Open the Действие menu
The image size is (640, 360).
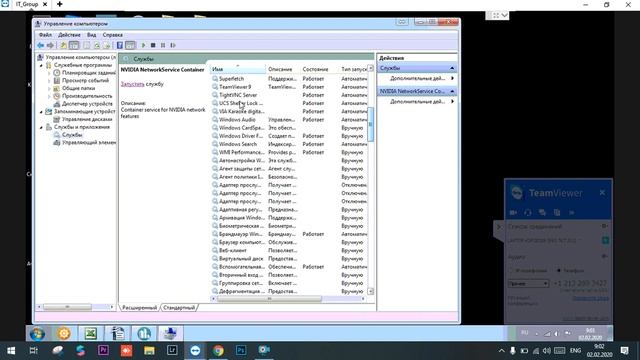pyautogui.click(x=69, y=35)
